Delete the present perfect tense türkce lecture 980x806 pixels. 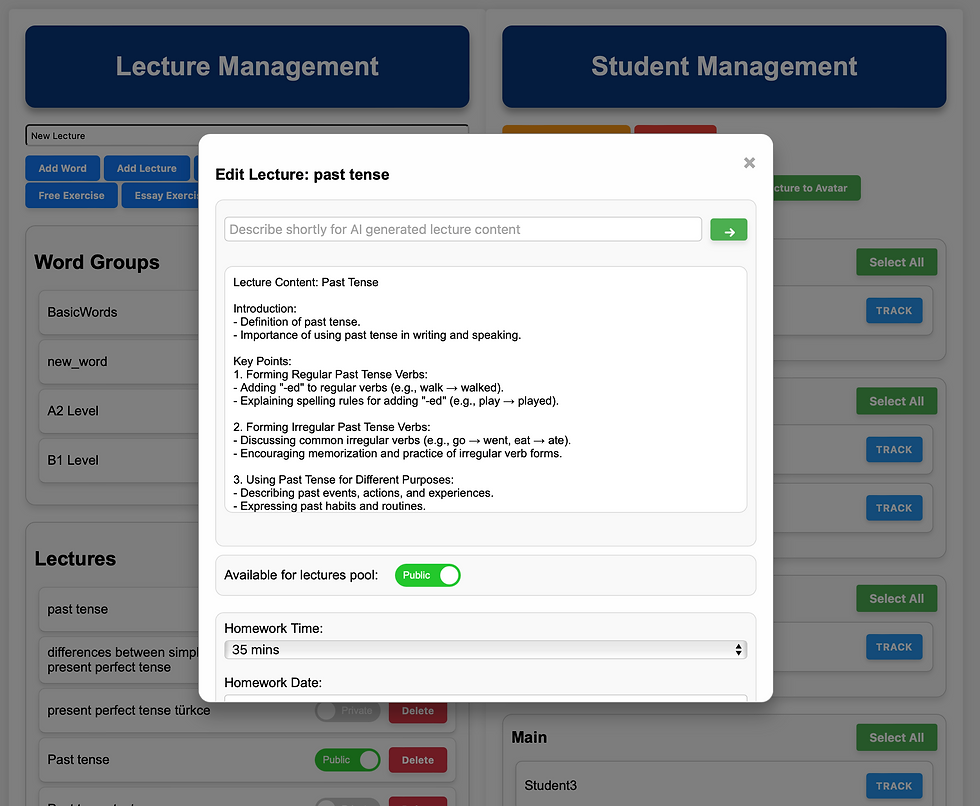click(x=417, y=711)
